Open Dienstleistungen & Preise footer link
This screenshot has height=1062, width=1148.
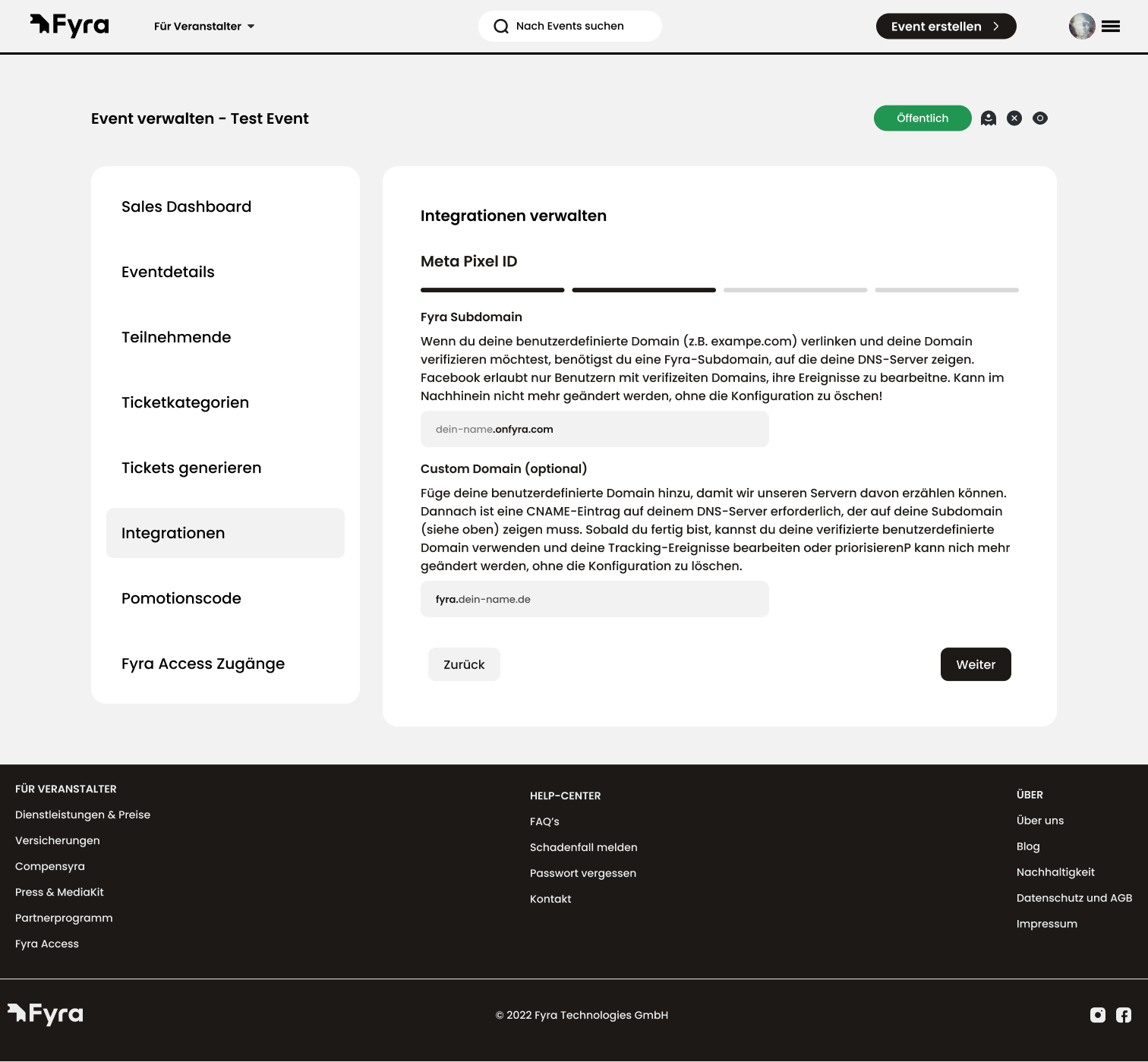coord(83,815)
